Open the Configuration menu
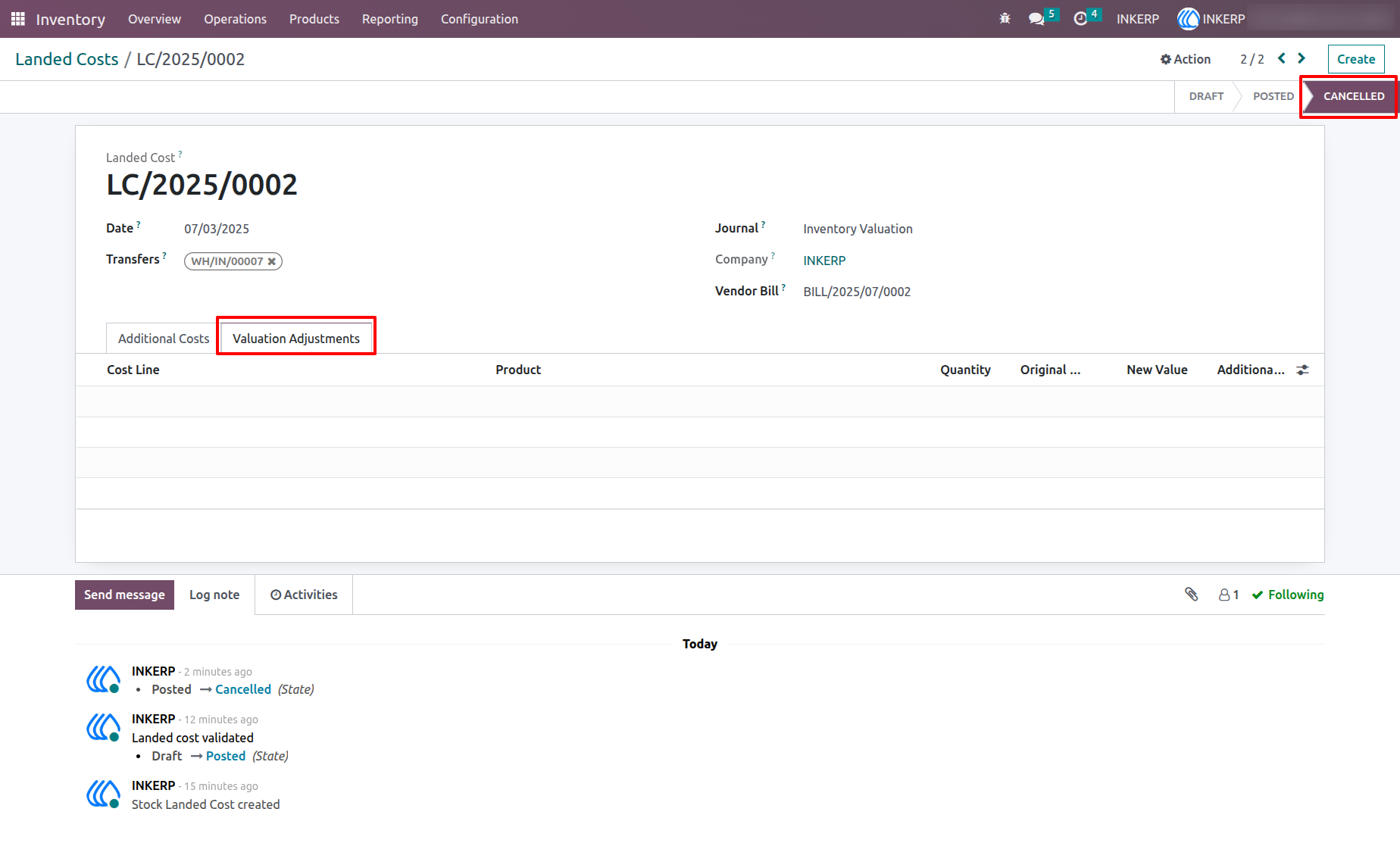1400x868 pixels. (x=480, y=19)
